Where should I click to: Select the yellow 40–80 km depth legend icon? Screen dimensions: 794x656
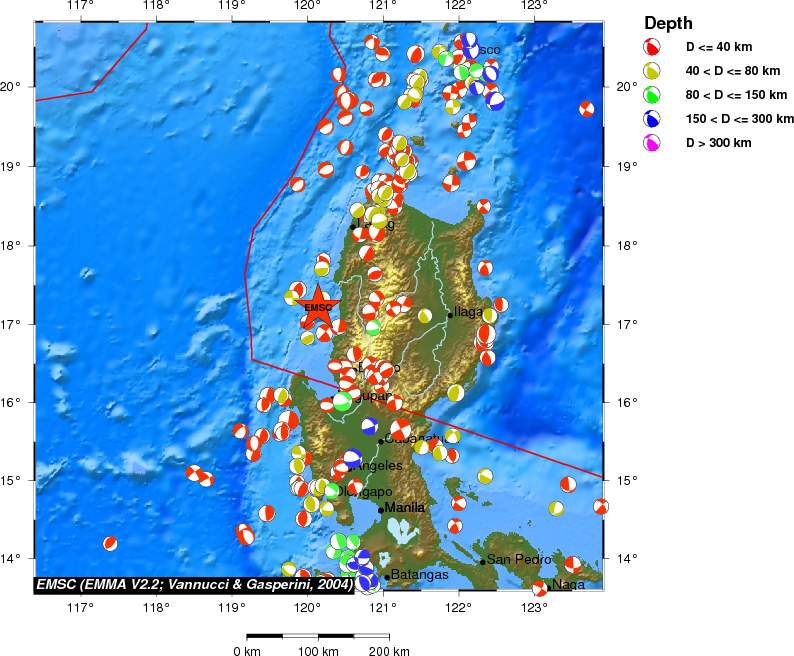[652, 71]
